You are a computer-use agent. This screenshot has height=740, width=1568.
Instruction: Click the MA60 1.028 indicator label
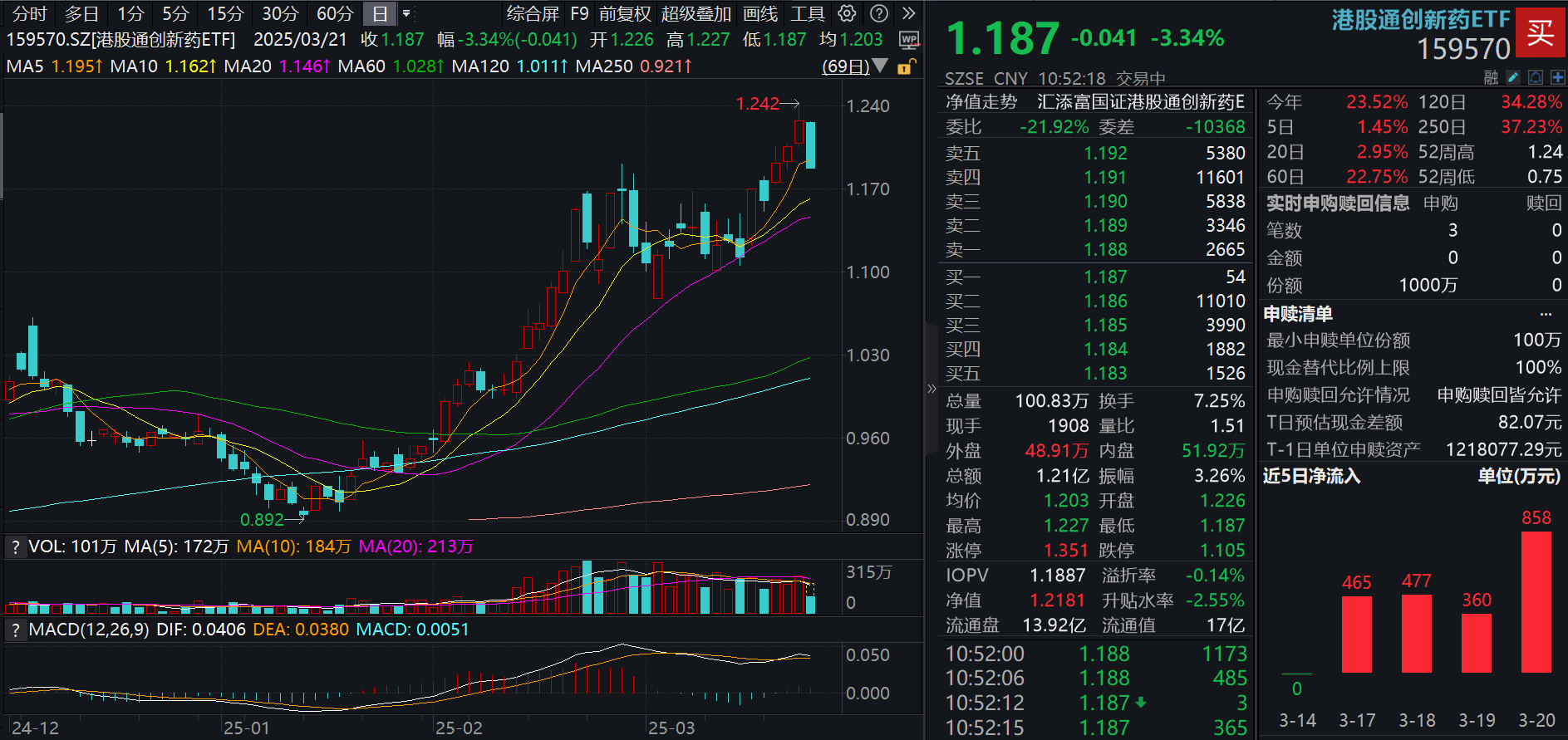click(x=391, y=66)
